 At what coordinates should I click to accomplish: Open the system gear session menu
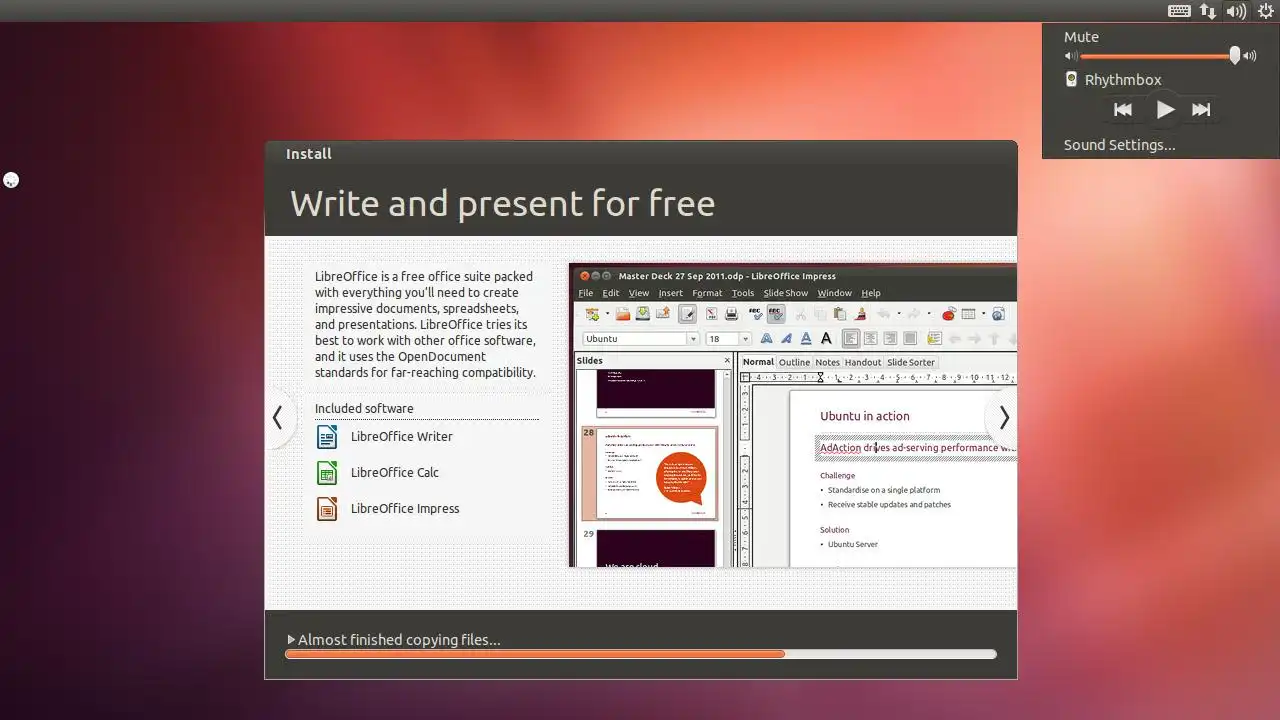(1266, 11)
